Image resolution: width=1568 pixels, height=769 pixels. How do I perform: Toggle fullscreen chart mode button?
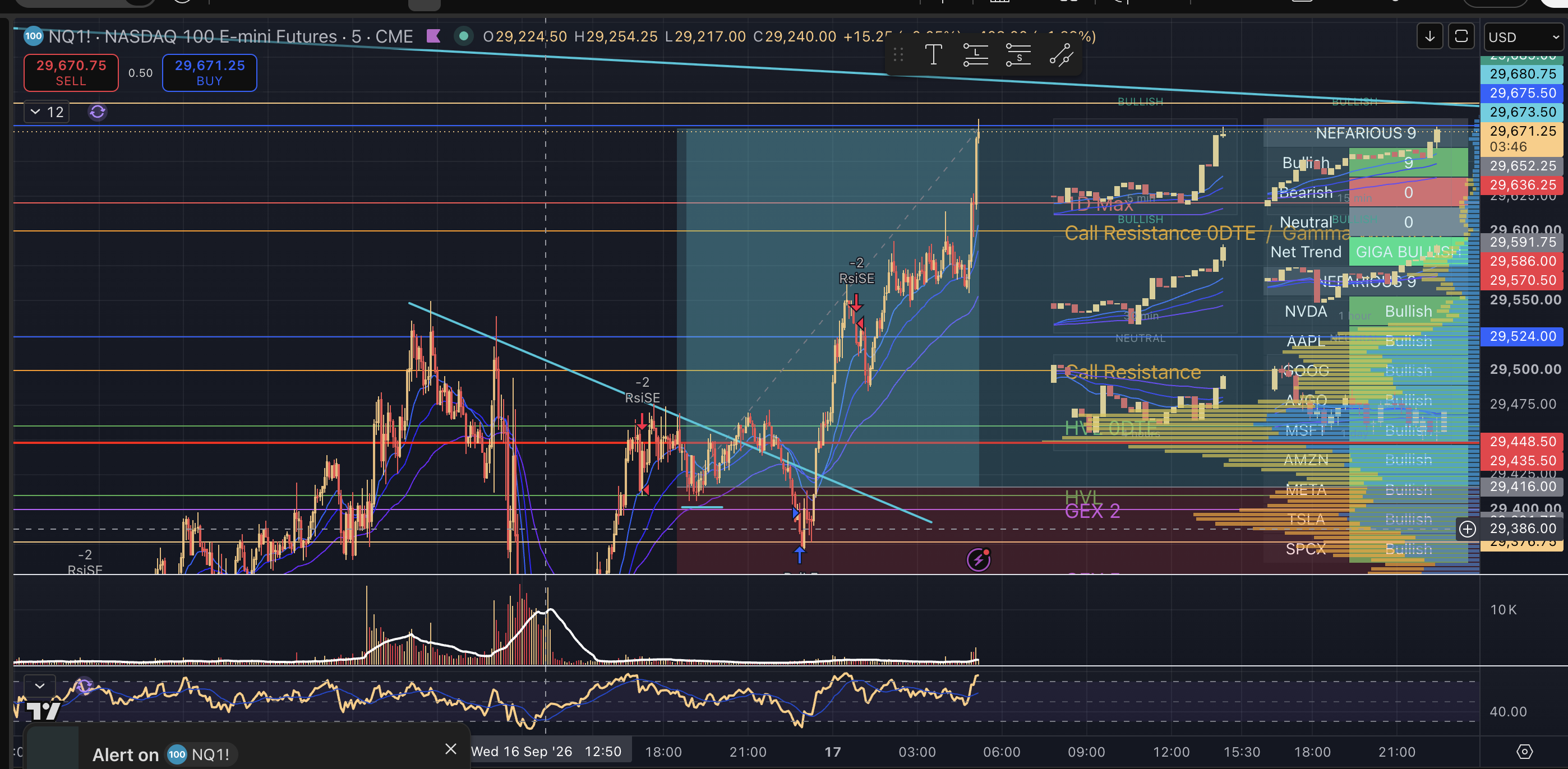tap(1461, 36)
